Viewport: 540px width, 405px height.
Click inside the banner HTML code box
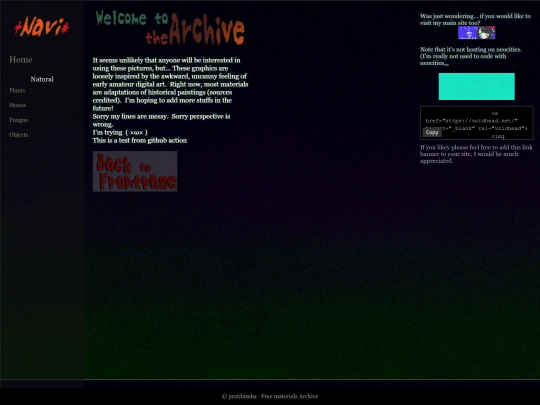coord(477,123)
